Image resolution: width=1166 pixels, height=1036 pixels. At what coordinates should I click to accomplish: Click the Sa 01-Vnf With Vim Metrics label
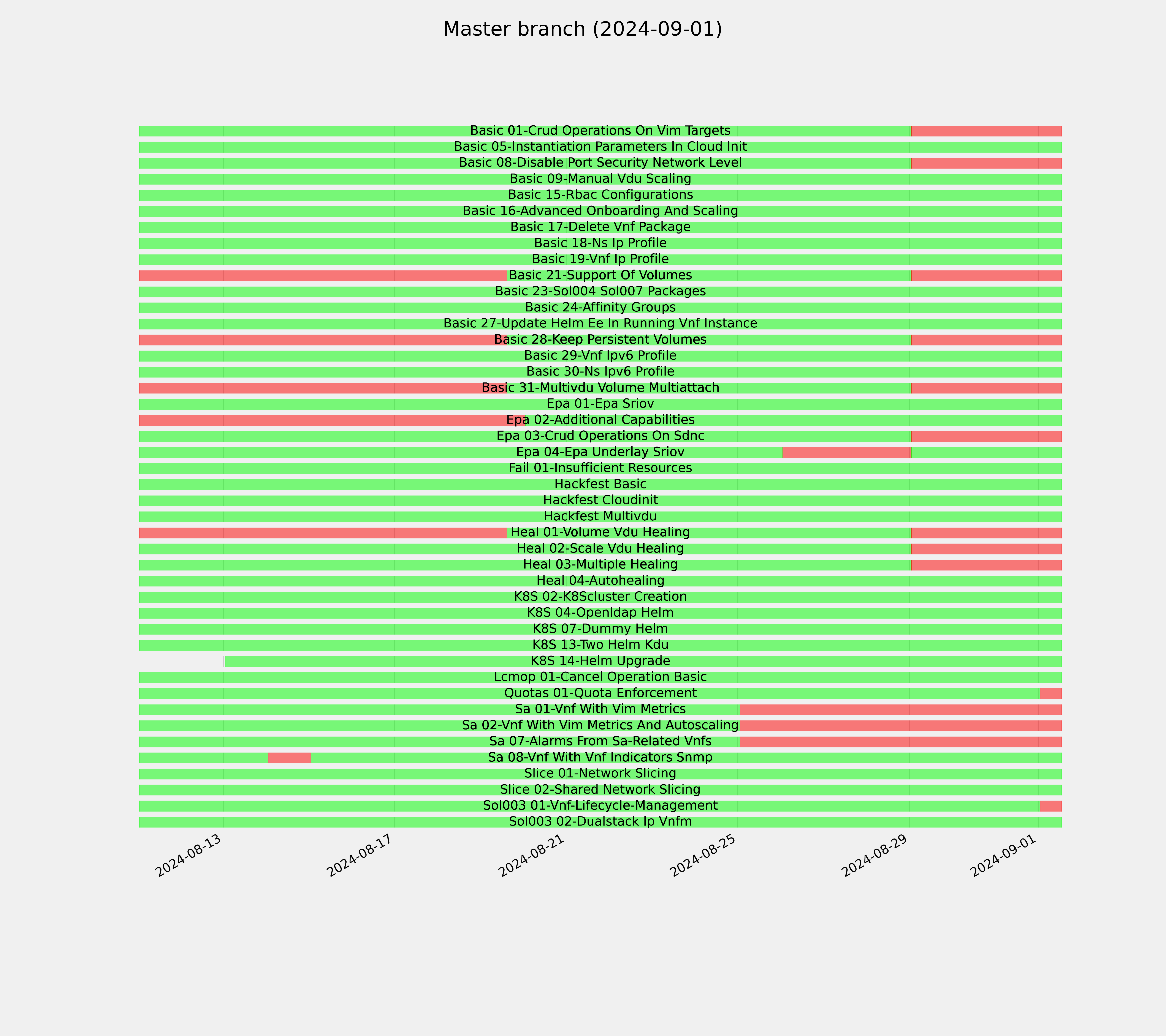(x=600, y=709)
